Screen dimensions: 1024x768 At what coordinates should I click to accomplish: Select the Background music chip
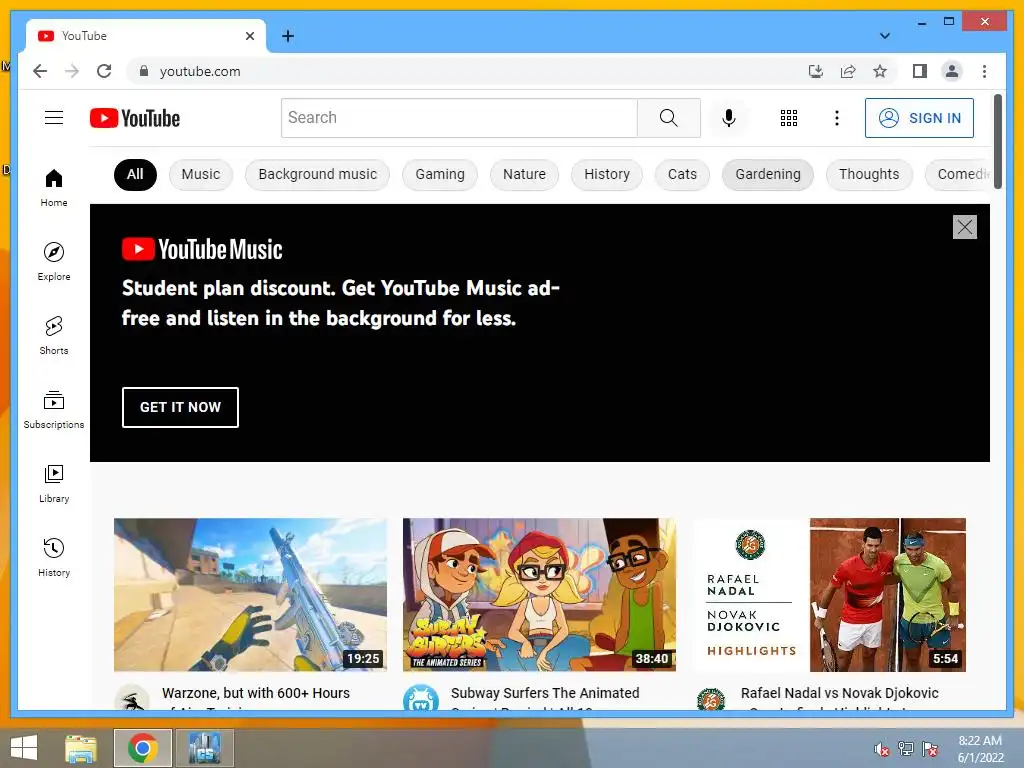pyautogui.click(x=317, y=174)
